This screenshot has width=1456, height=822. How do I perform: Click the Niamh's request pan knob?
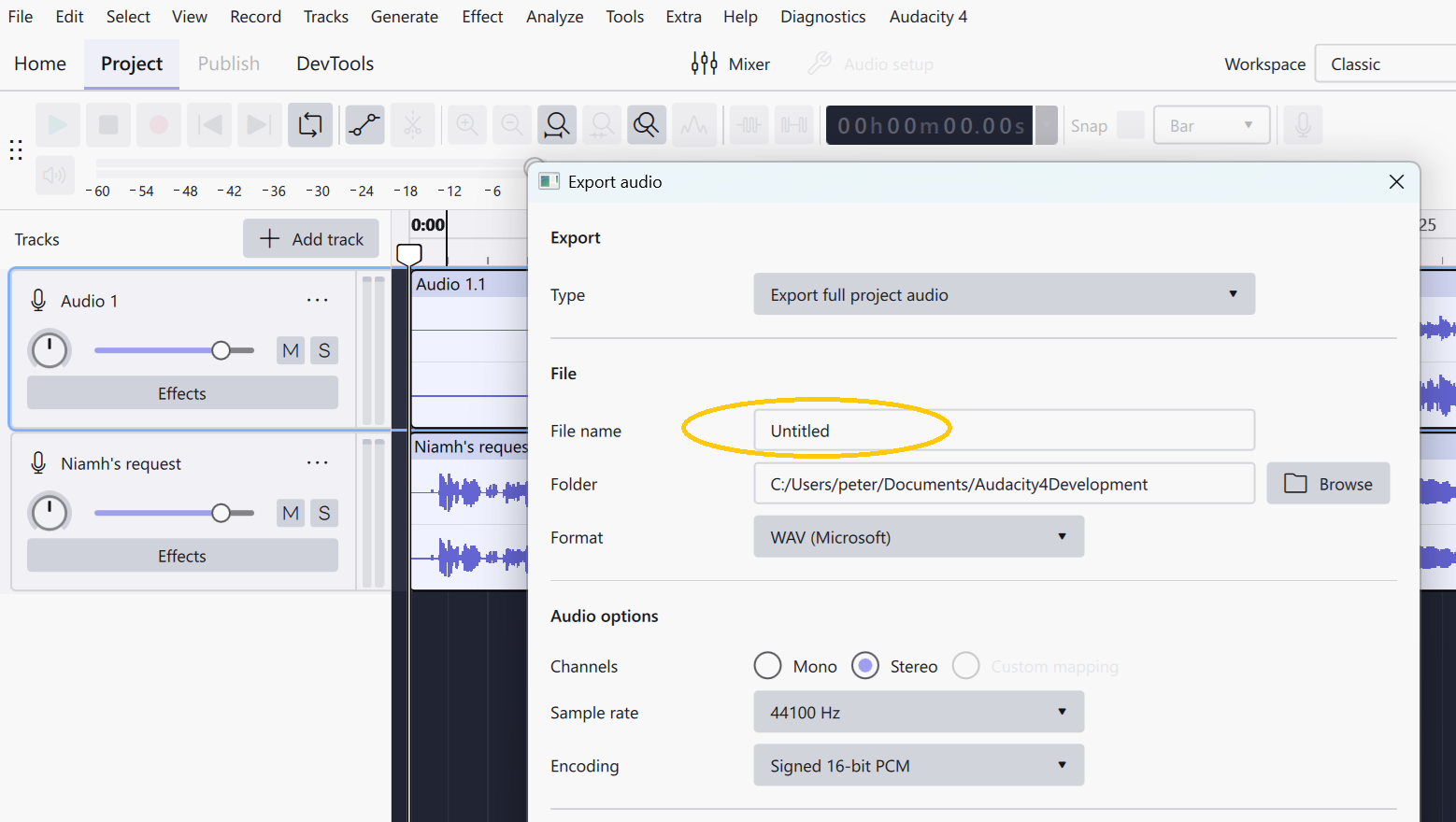coord(50,513)
